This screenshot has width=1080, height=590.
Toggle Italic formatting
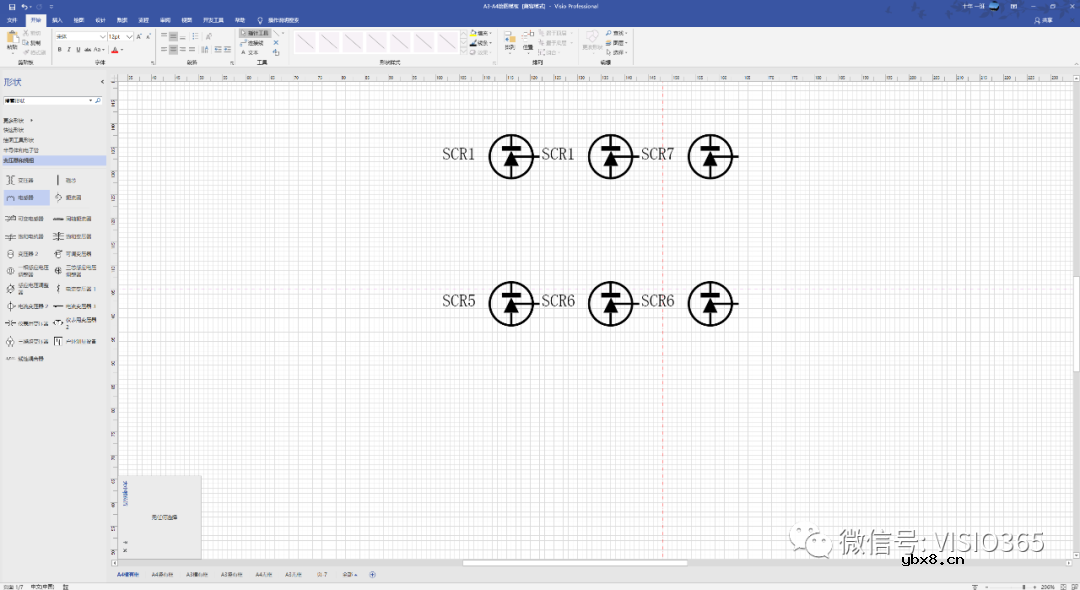click(68, 49)
